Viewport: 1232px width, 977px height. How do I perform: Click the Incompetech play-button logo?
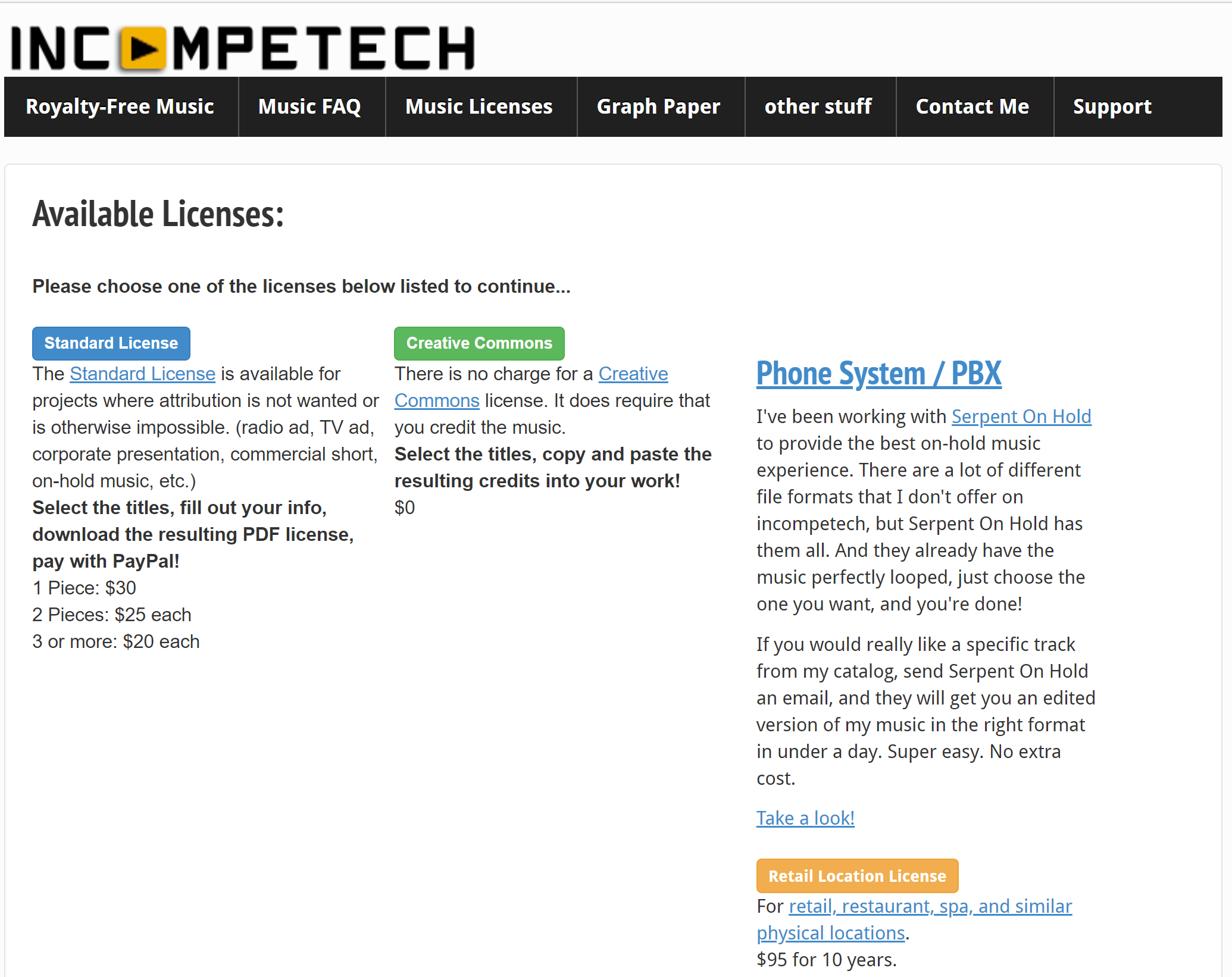point(243,48)
